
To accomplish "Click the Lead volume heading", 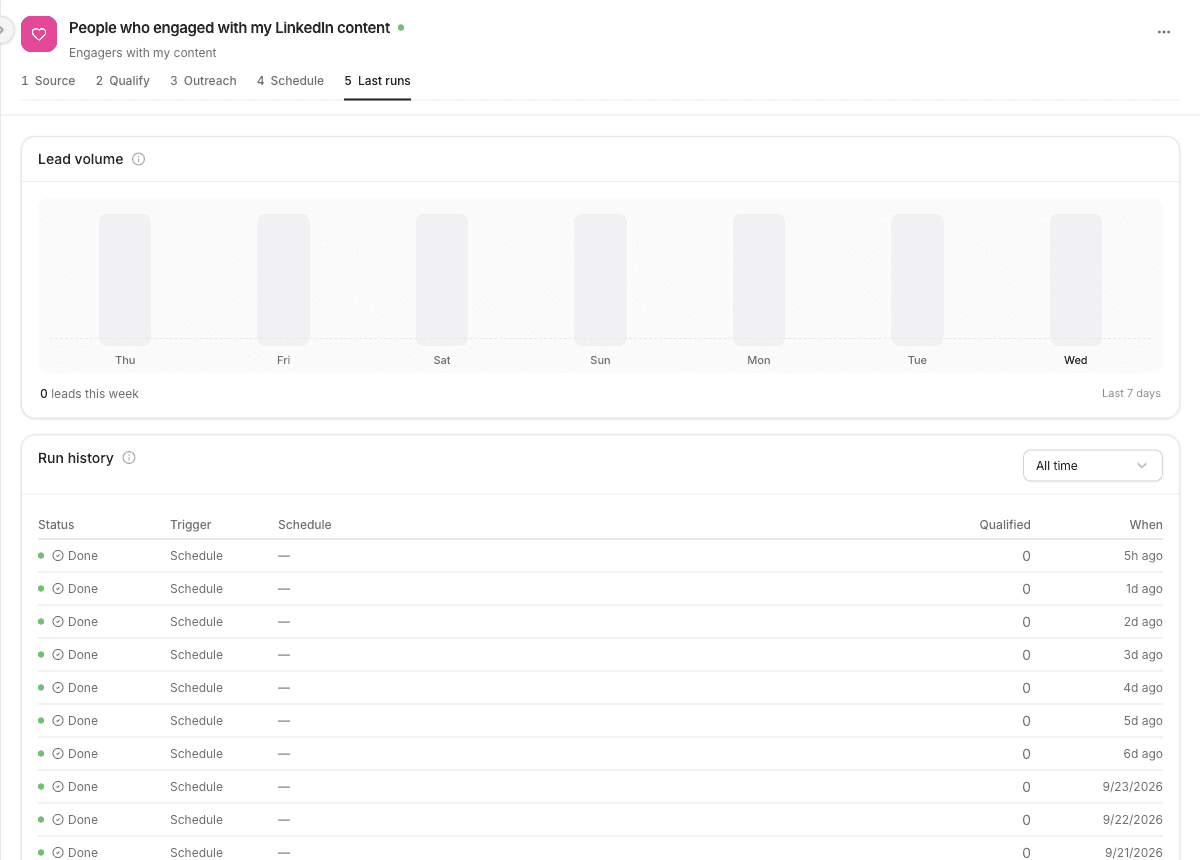I will click(81, 159).
